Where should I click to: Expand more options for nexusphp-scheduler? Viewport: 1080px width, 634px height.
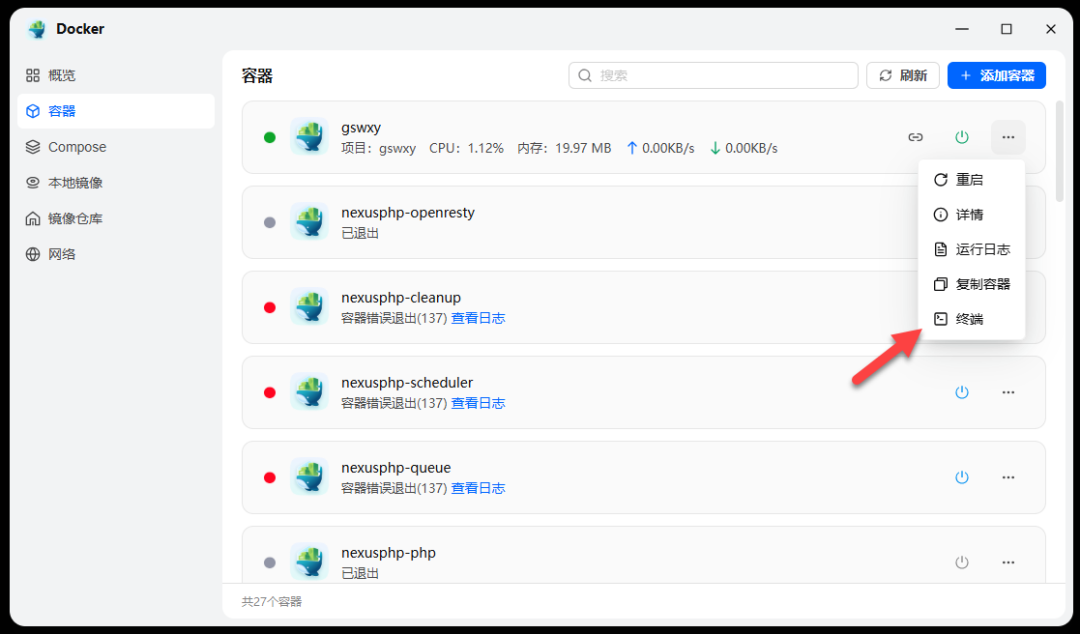pos(1008,392)
